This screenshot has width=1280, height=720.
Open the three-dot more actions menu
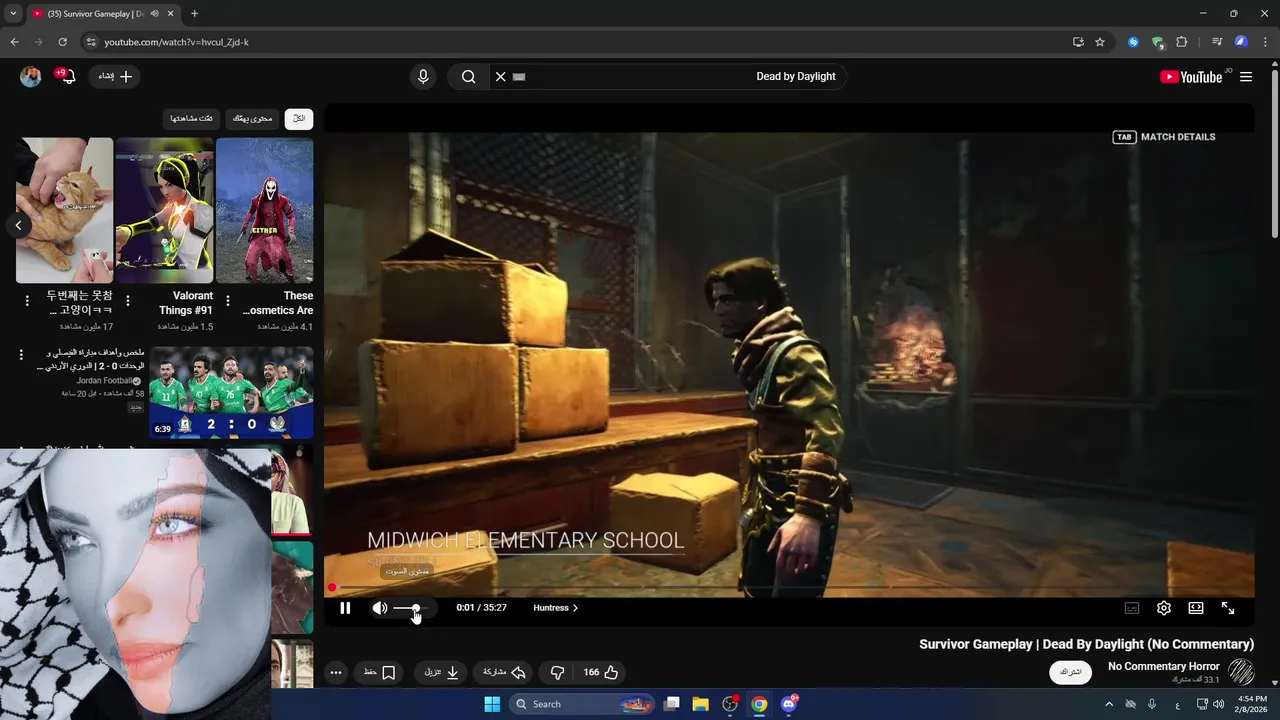pyautogui.click(x=336, y=672)
